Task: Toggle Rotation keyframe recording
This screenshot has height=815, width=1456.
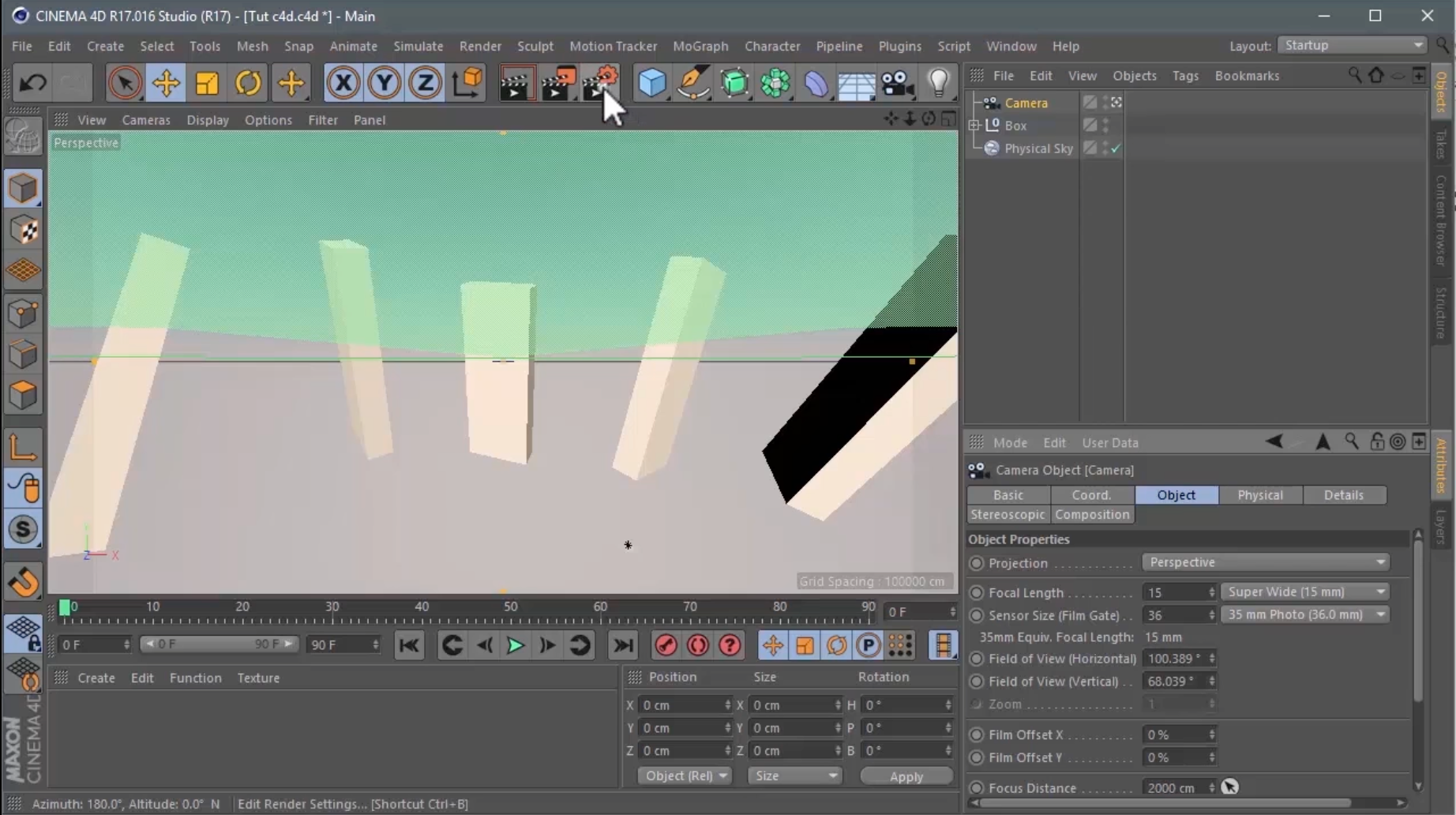Action: pos(836,645)
